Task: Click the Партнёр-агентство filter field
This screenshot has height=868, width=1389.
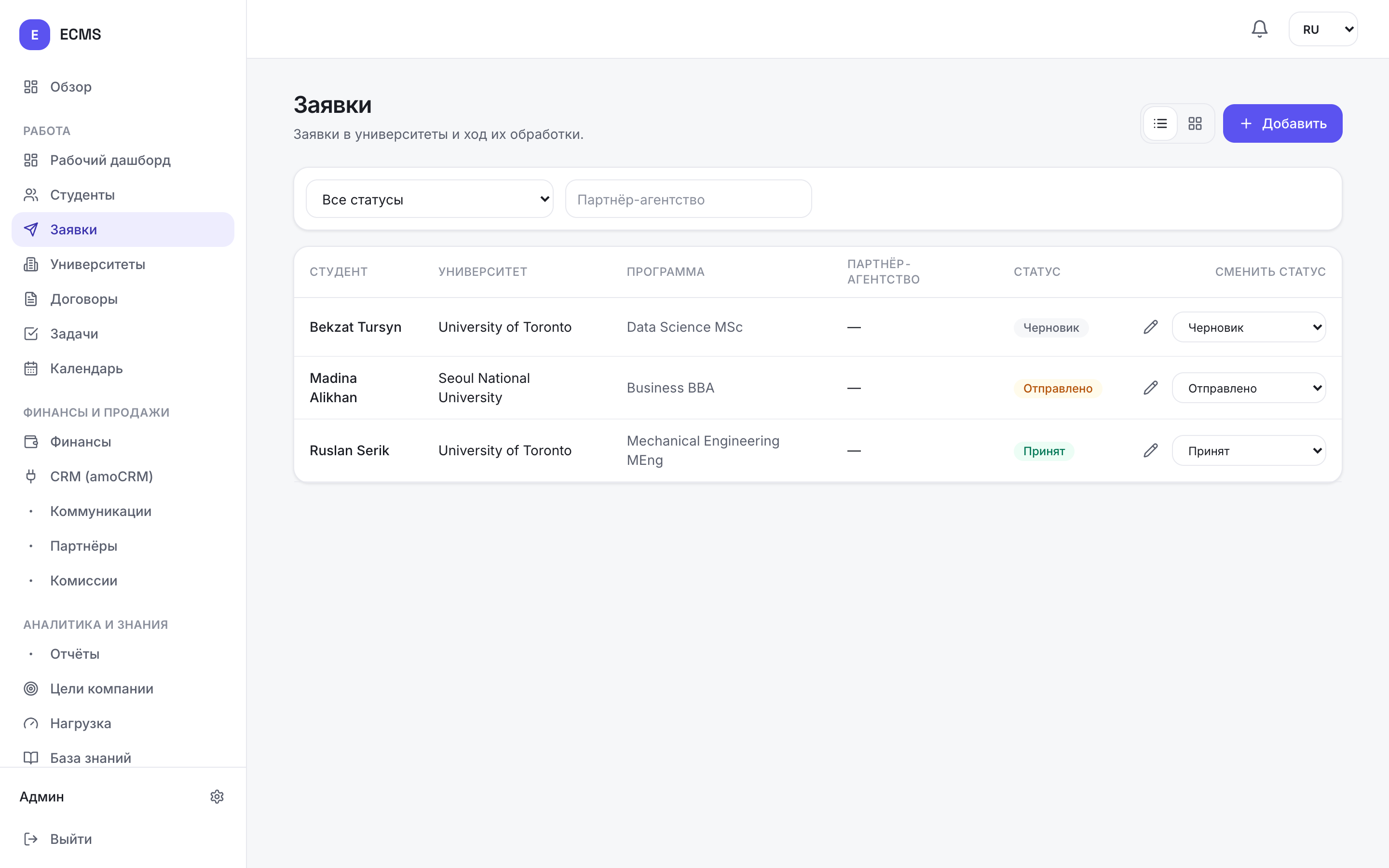Action: click(x=688, y=199)
